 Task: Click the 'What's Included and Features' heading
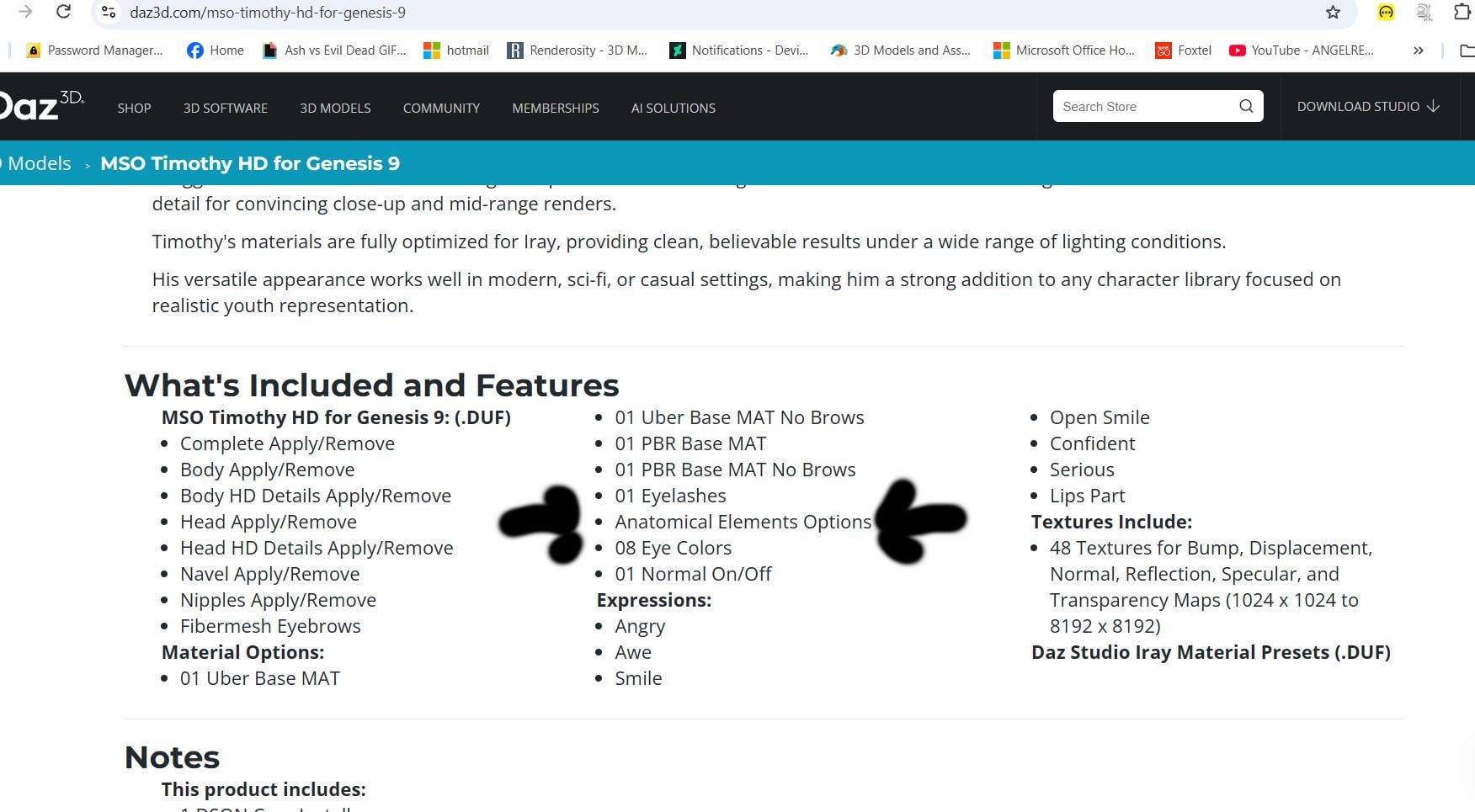coord(371,385)
